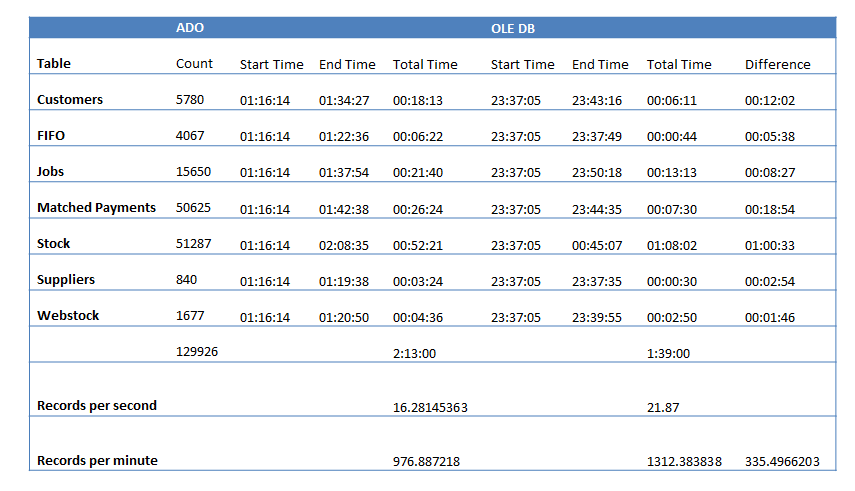Select the OLE DB header cell
The image size is (855, 491).
(513, 28)
